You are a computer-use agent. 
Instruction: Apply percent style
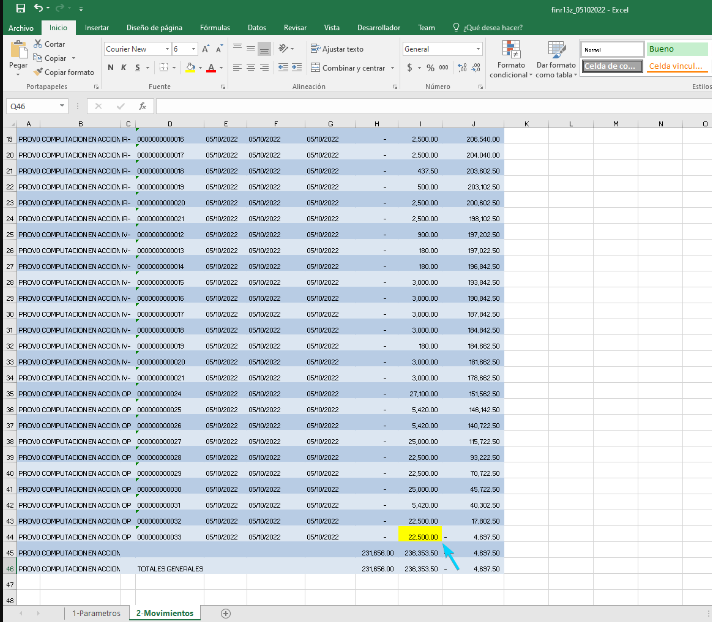pos(430,68)
